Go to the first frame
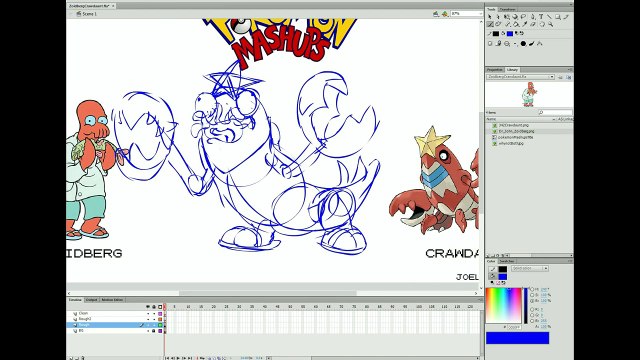 pyautogui.click(x=167, y=358)
